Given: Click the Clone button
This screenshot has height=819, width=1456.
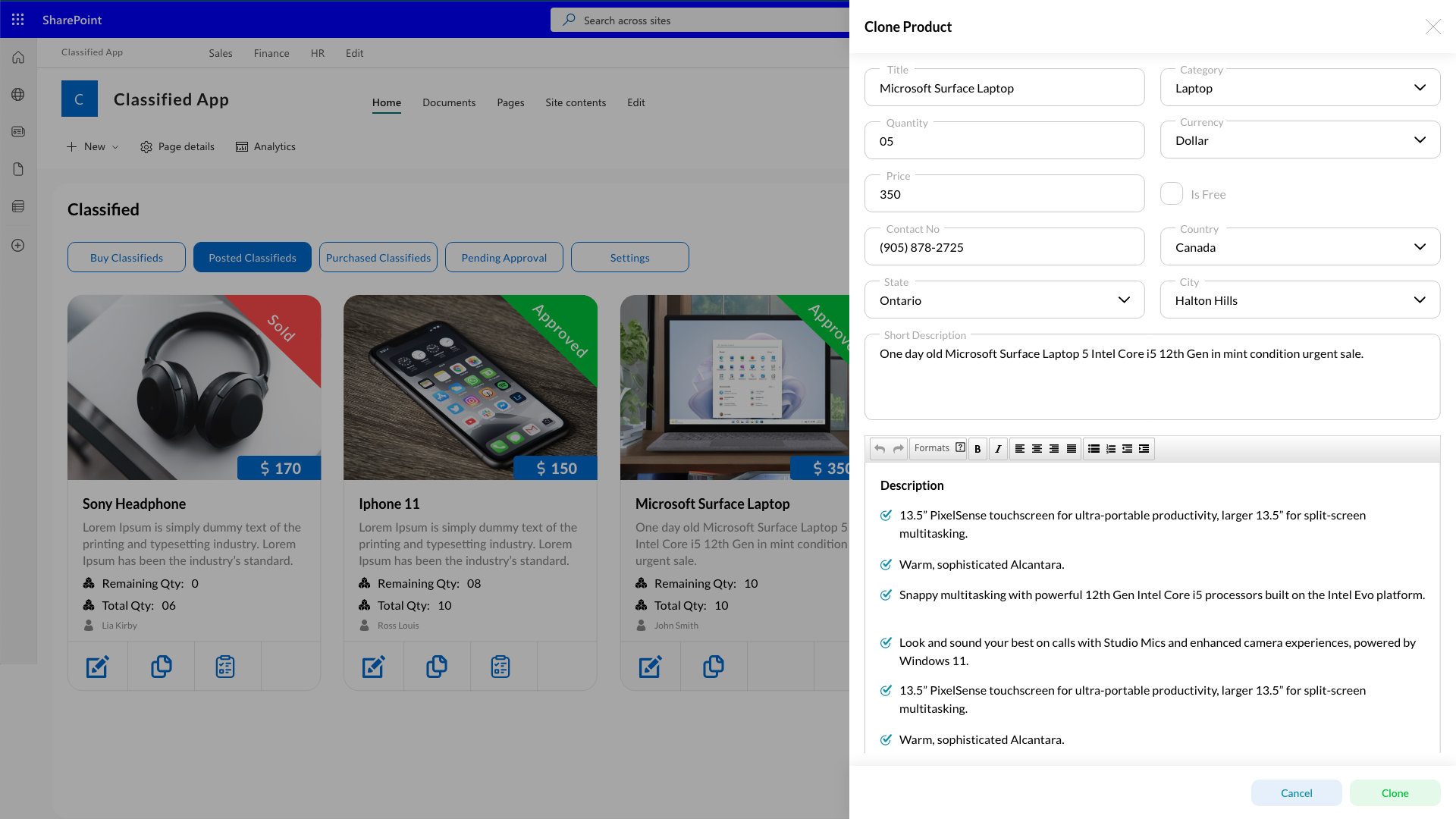Looking at the screenshot, I should click(1395, 793).
